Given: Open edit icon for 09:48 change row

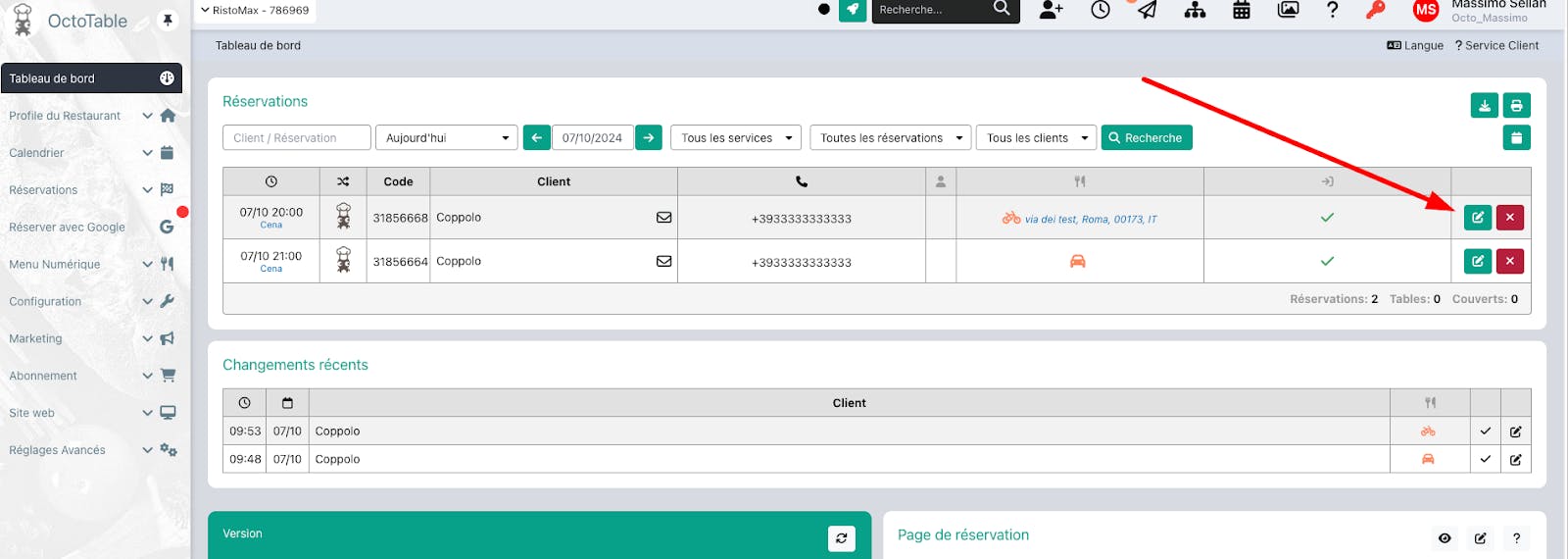Looking at the screenshot, I should coord(1516,460).
